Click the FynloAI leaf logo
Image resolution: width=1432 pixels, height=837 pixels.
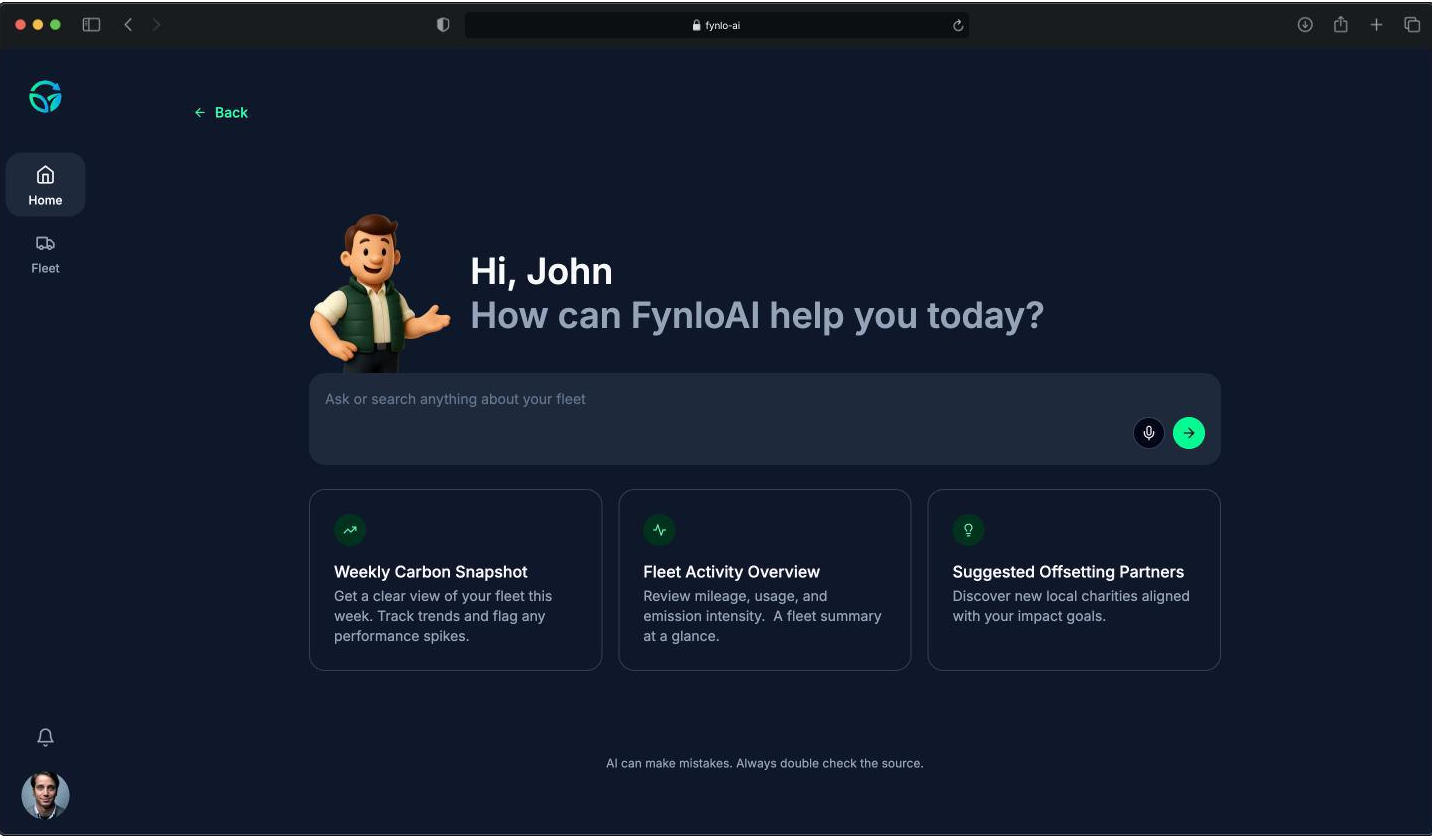[x=45, y=97]
